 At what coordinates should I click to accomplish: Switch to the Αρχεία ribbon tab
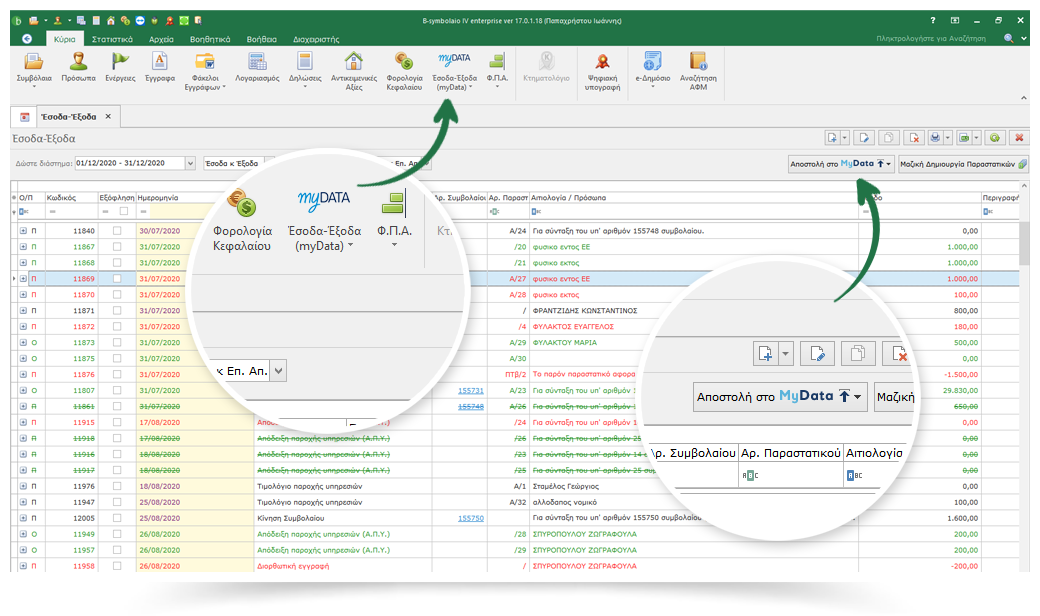click(161, 39)
